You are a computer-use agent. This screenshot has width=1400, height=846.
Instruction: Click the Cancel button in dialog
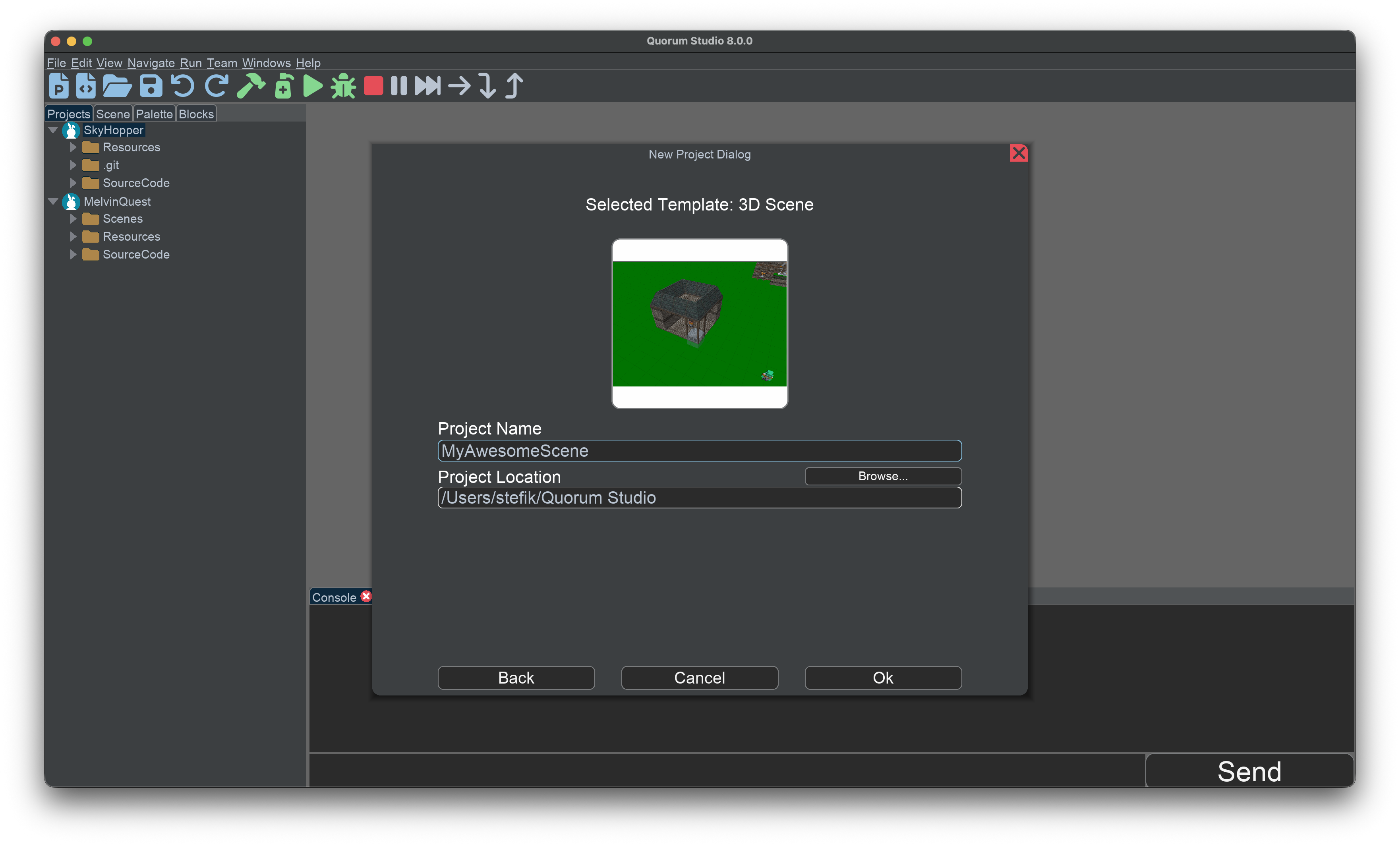pos(700,678)
